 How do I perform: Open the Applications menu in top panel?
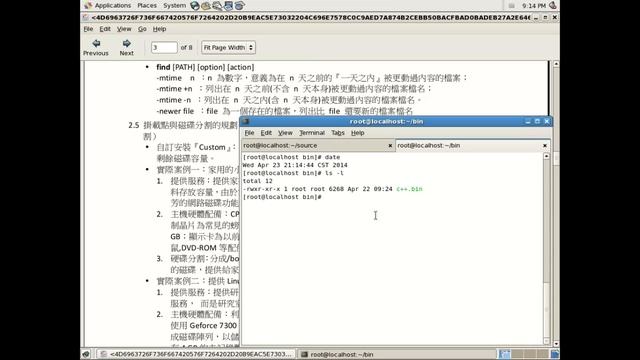click(108, 5)
